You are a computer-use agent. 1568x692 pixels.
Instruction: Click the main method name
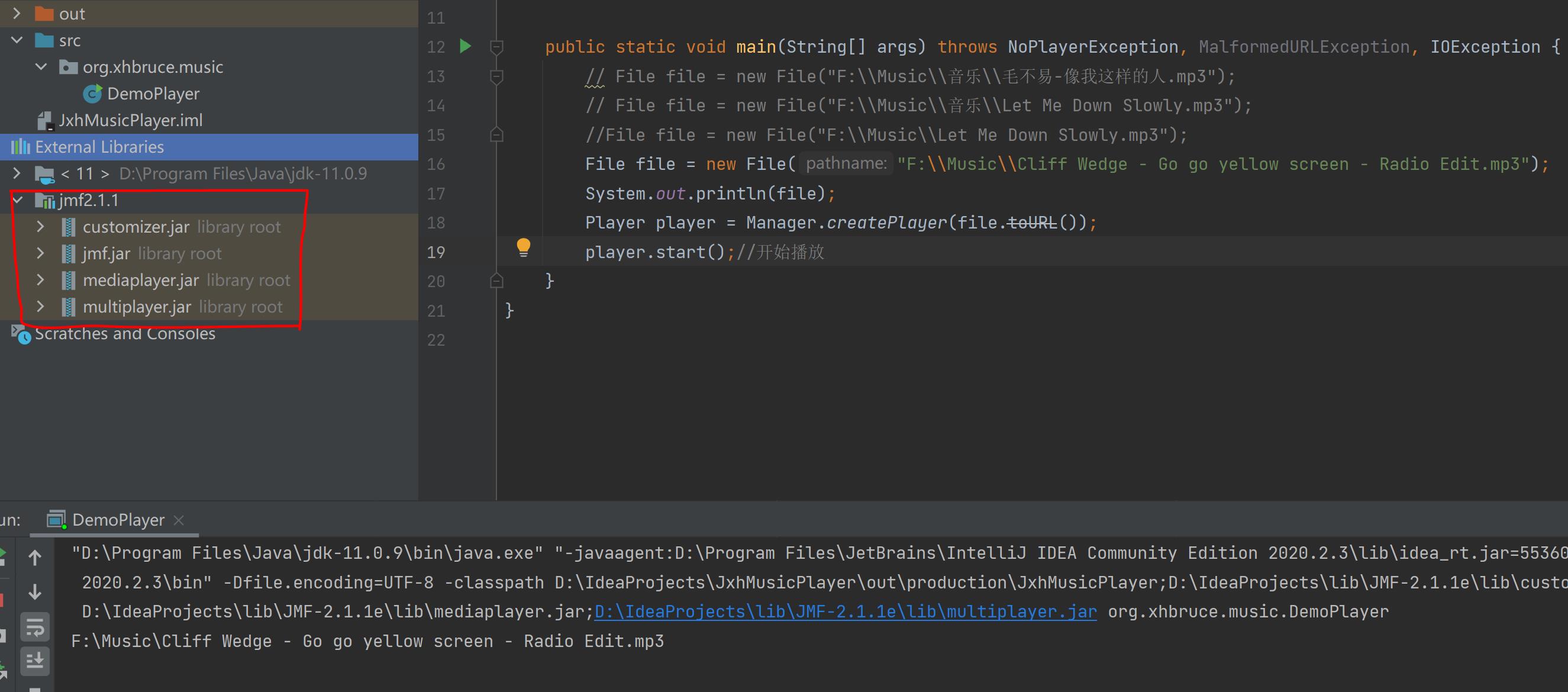pyautogui.click(x=756, y=47)
